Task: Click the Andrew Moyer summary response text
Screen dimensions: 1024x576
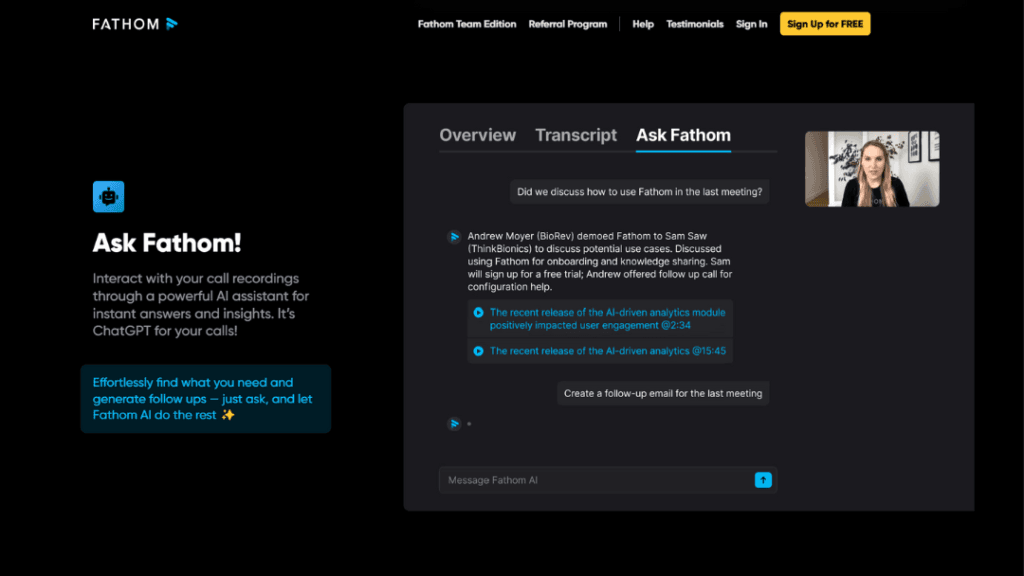Action: (600, 261)
